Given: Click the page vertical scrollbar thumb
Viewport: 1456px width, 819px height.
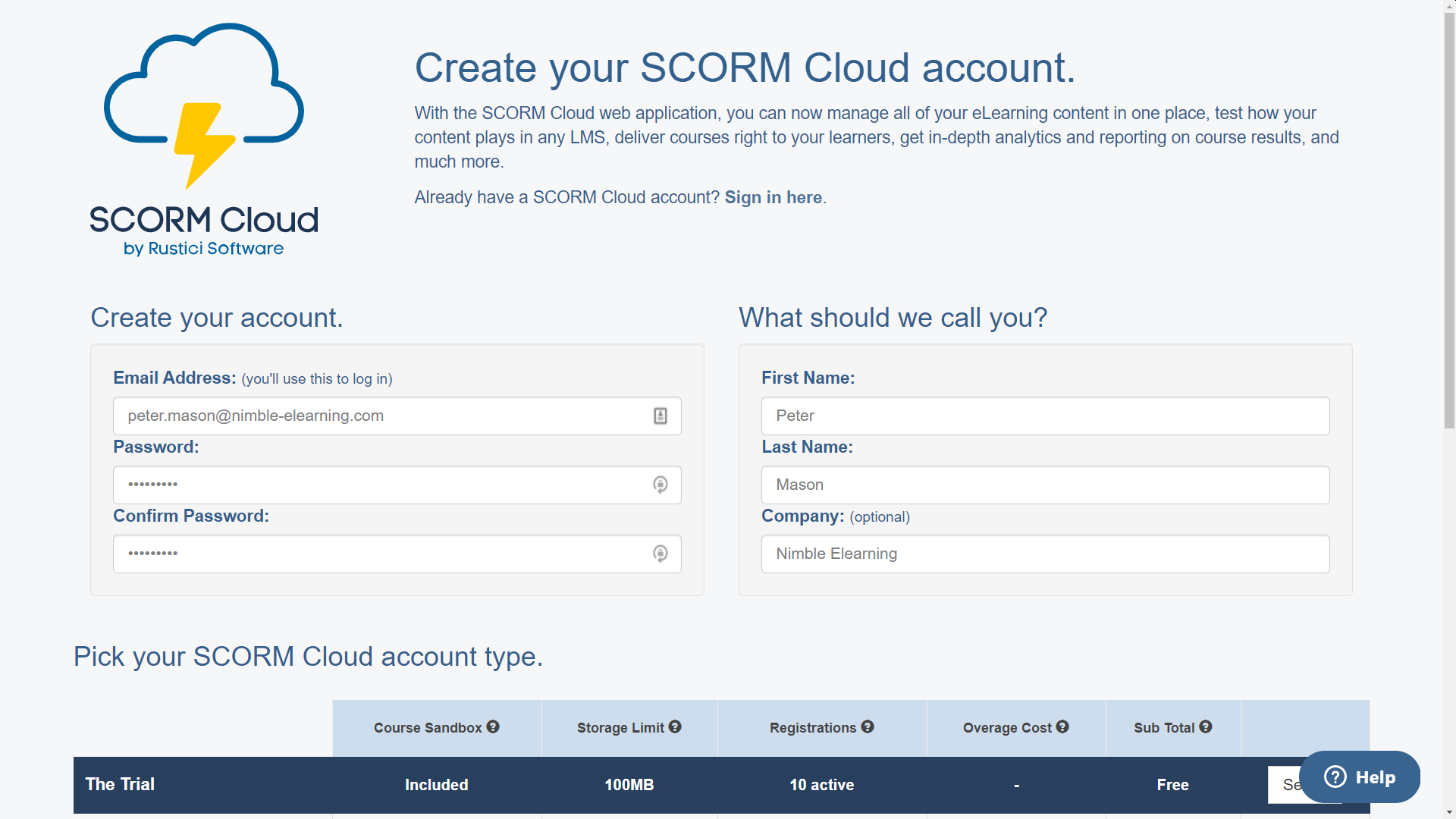Looking at the screenshot, I should [1449, 220].
